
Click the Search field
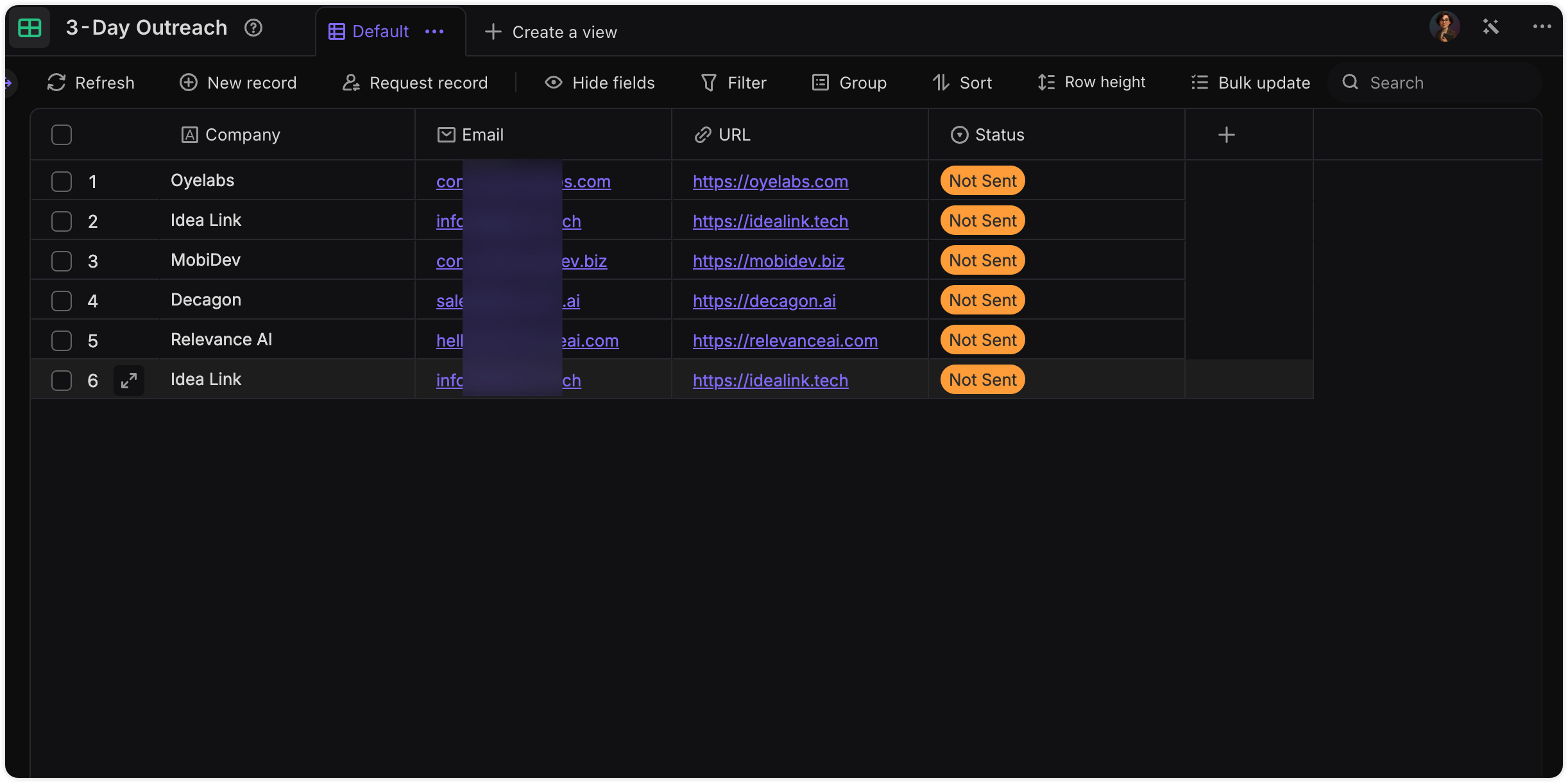pyautogui.click(x=1435, y=82)
